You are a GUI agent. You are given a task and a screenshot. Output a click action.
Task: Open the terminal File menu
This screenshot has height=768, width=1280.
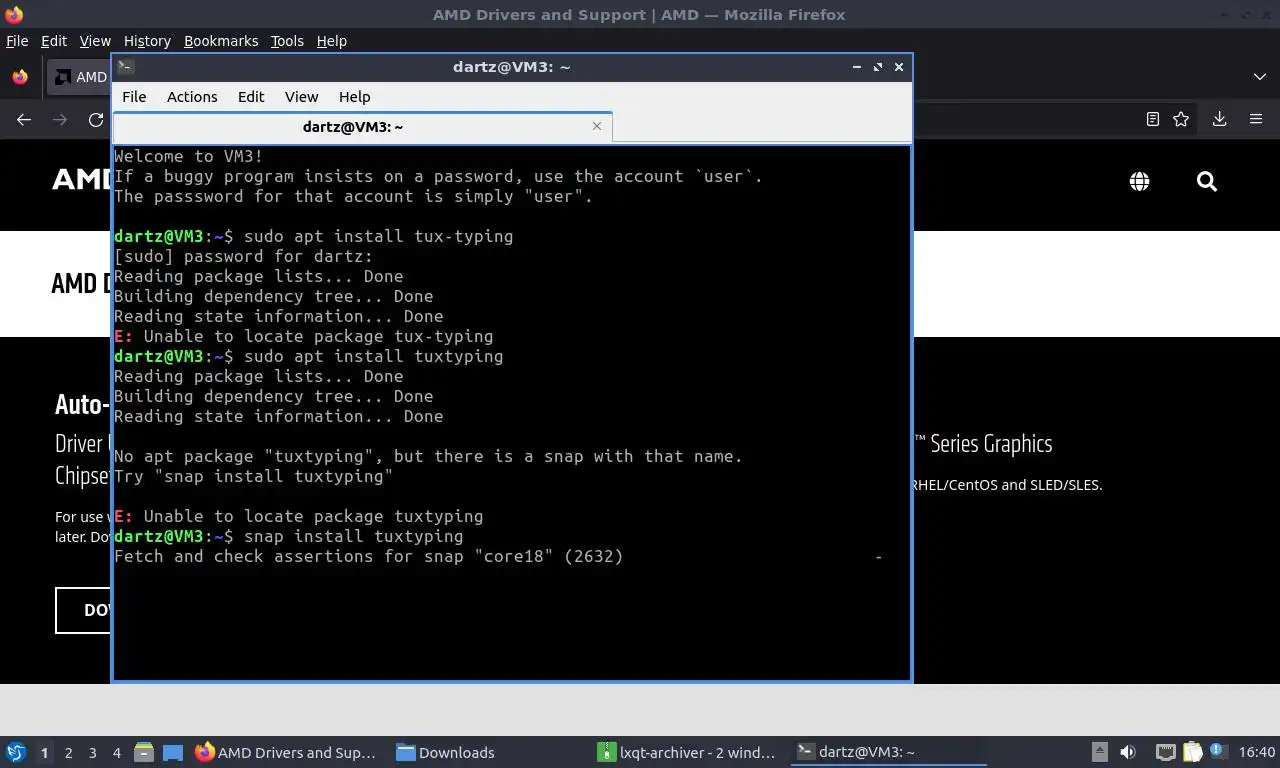[134, 97]
